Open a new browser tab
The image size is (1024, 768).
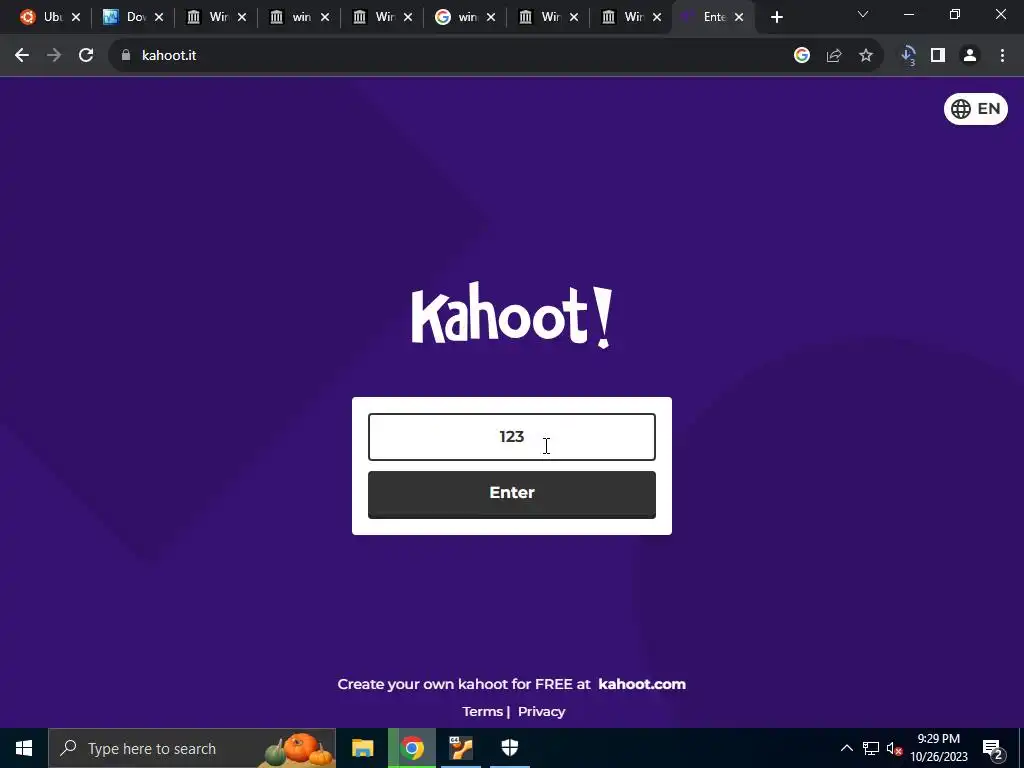(776, 18)
